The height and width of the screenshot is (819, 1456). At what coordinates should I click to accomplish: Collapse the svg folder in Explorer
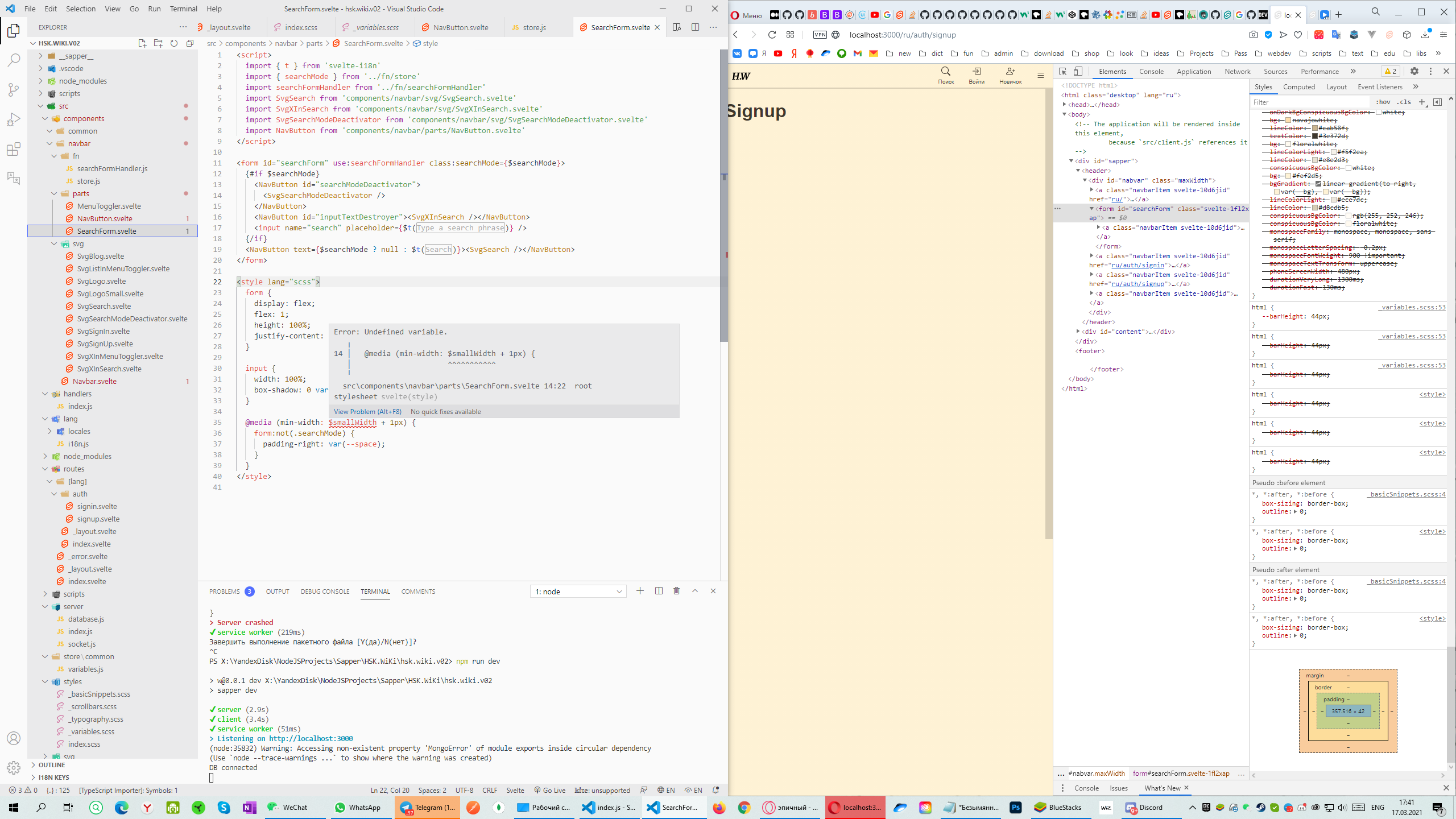tap(55, 243)
